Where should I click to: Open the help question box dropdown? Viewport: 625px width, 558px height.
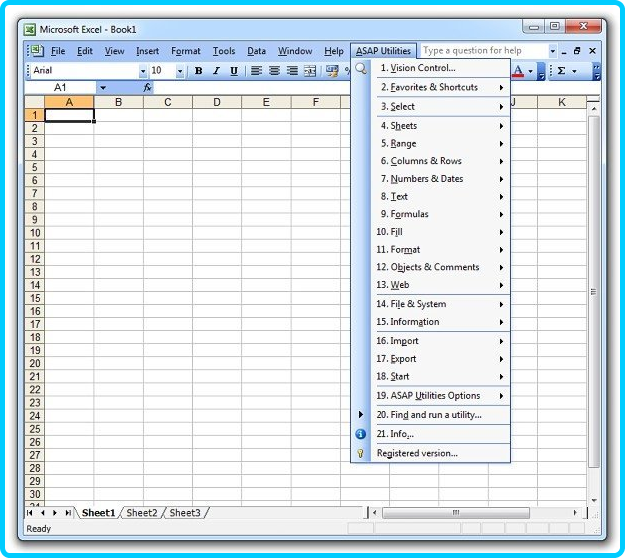[552, 51]
